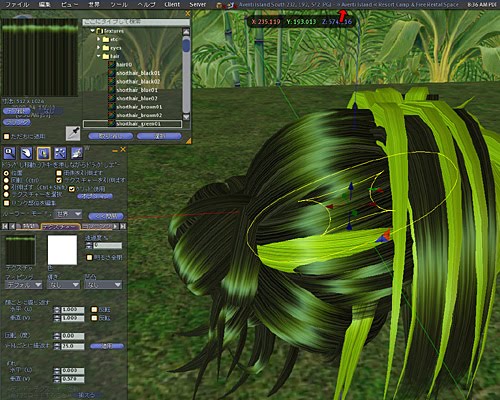Select the 位置 (Position) radio button
500x400 pixels.
pyautogui.click(x=6, y=173)
